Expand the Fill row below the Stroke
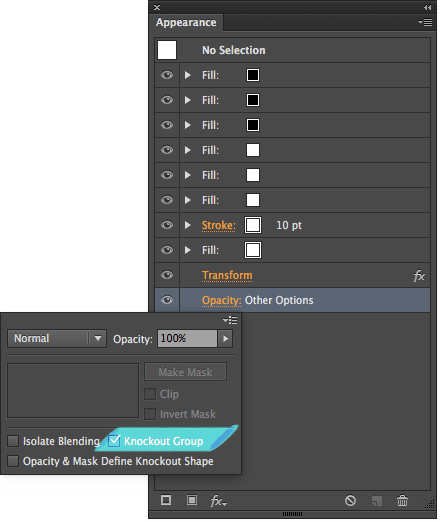Screen dimensions: 440x522 point(188,250)
